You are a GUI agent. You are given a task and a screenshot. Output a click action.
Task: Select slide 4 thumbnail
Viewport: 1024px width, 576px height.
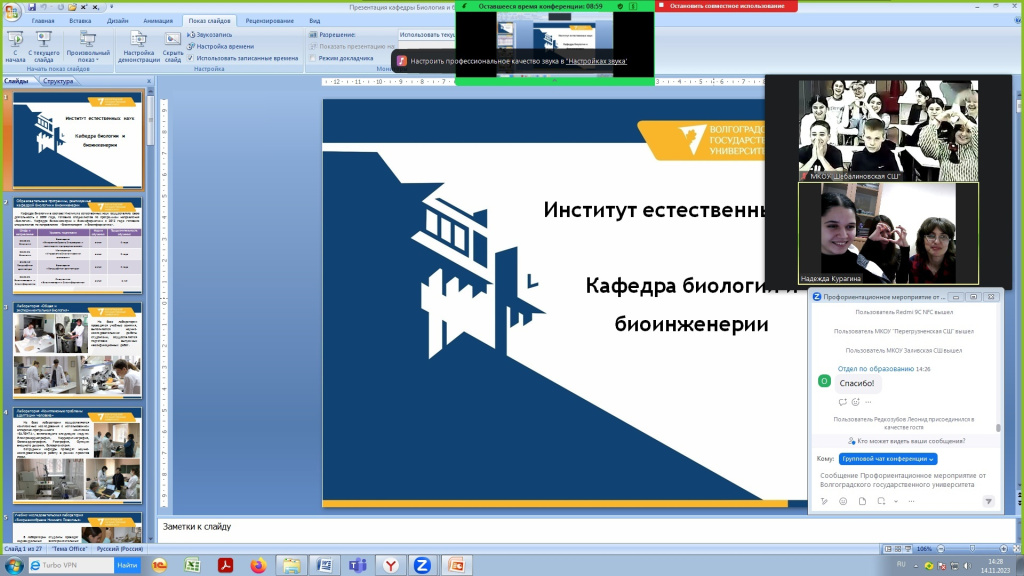point(77,456)
